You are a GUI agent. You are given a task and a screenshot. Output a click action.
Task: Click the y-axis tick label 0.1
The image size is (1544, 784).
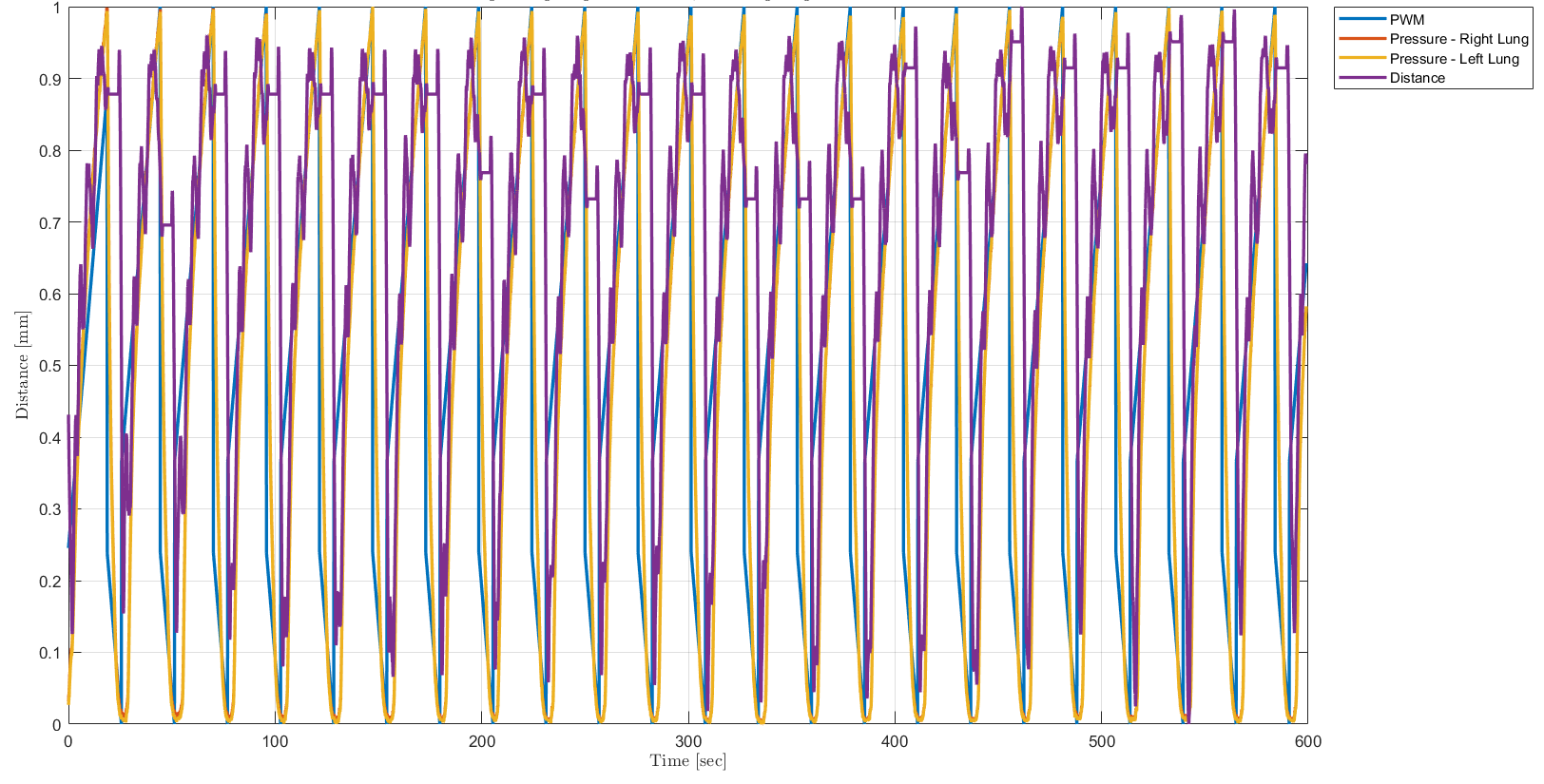(x=50, y=653)
